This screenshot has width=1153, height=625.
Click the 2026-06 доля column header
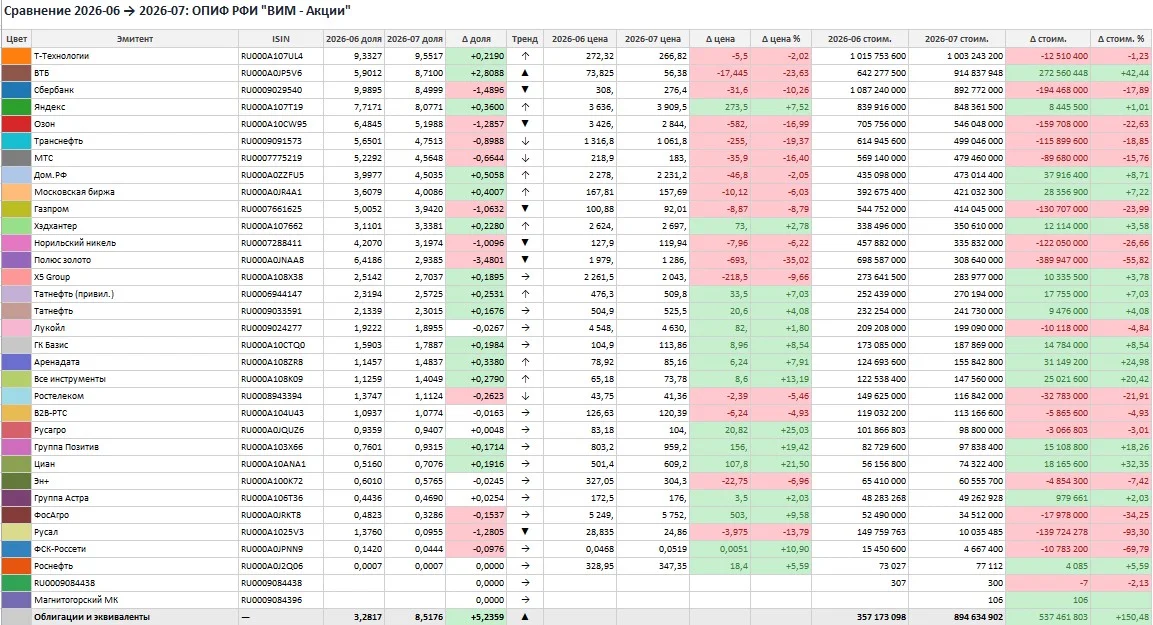click(x=354, y=39)
